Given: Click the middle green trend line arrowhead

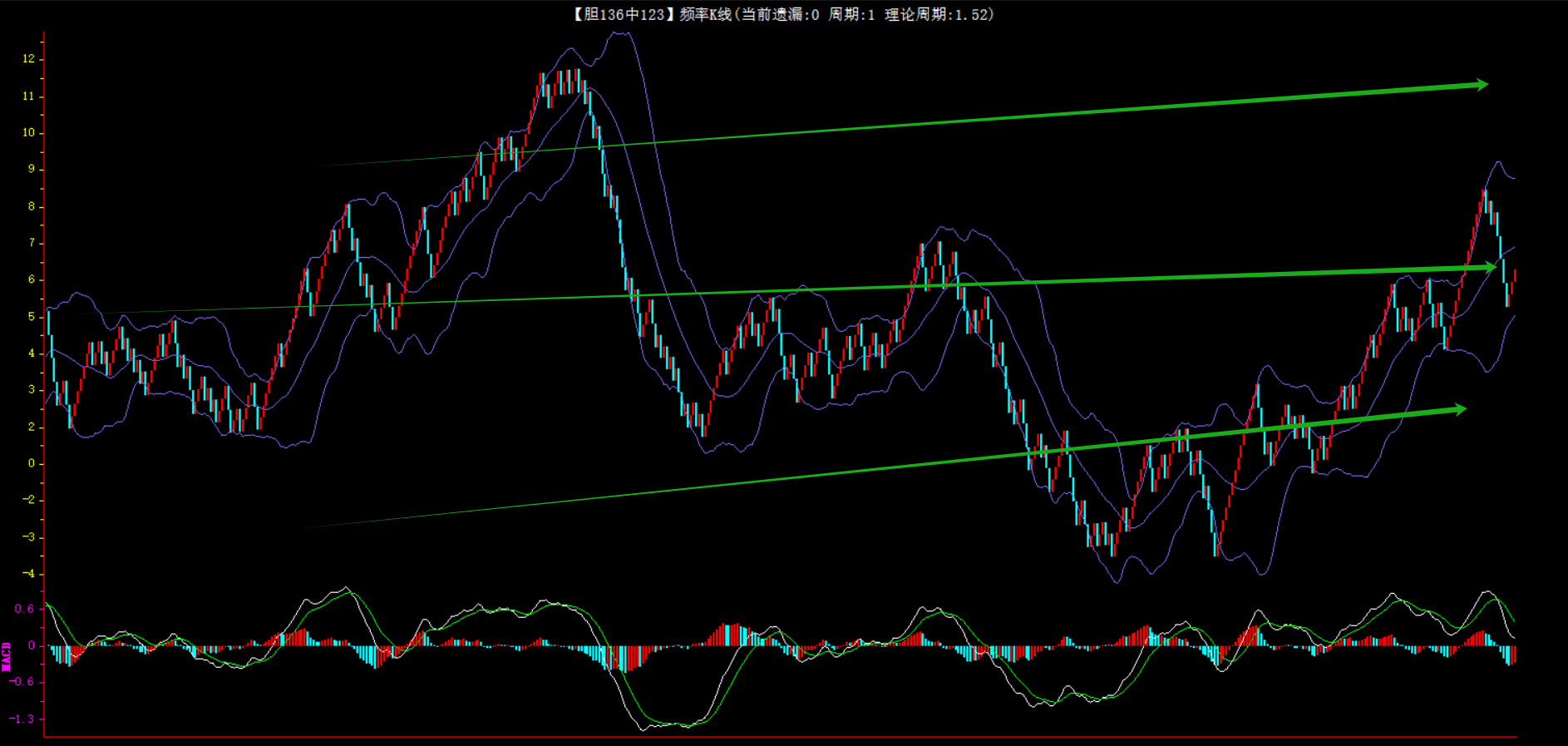Looking at the screenshot, I should coord(1489,267).
